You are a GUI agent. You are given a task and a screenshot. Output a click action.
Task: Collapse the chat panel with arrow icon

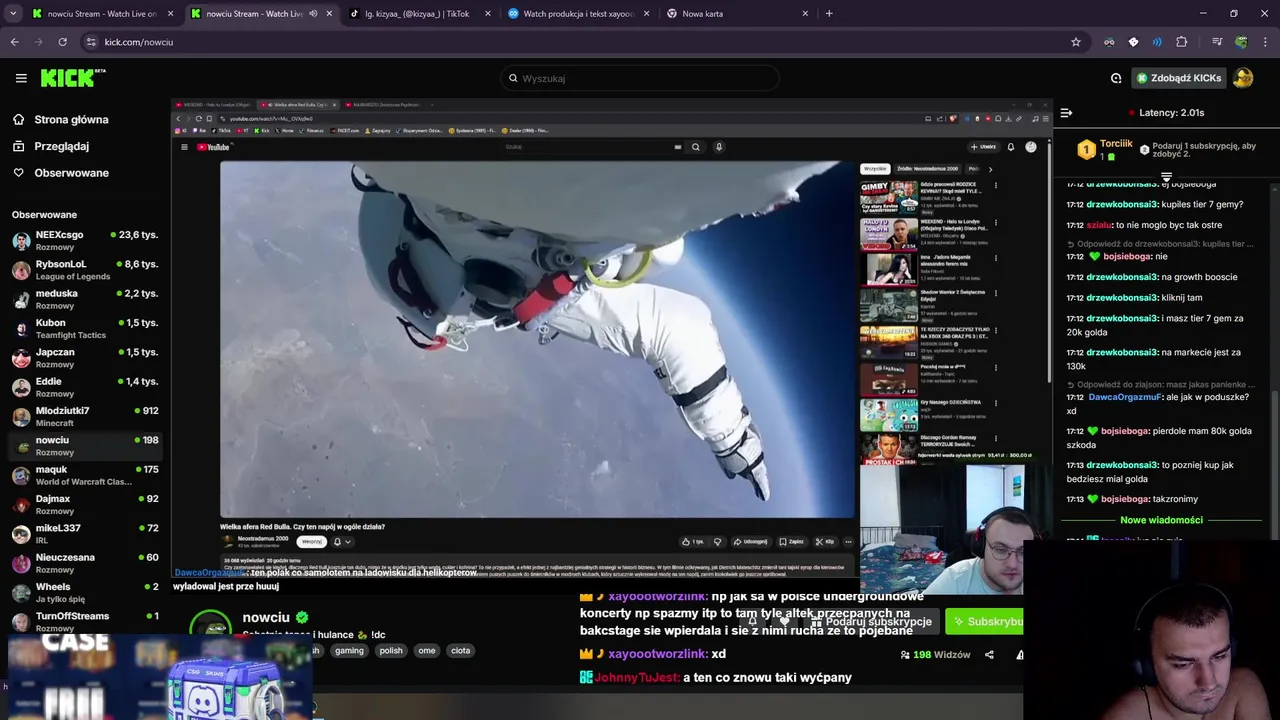tap(1066, 113)
